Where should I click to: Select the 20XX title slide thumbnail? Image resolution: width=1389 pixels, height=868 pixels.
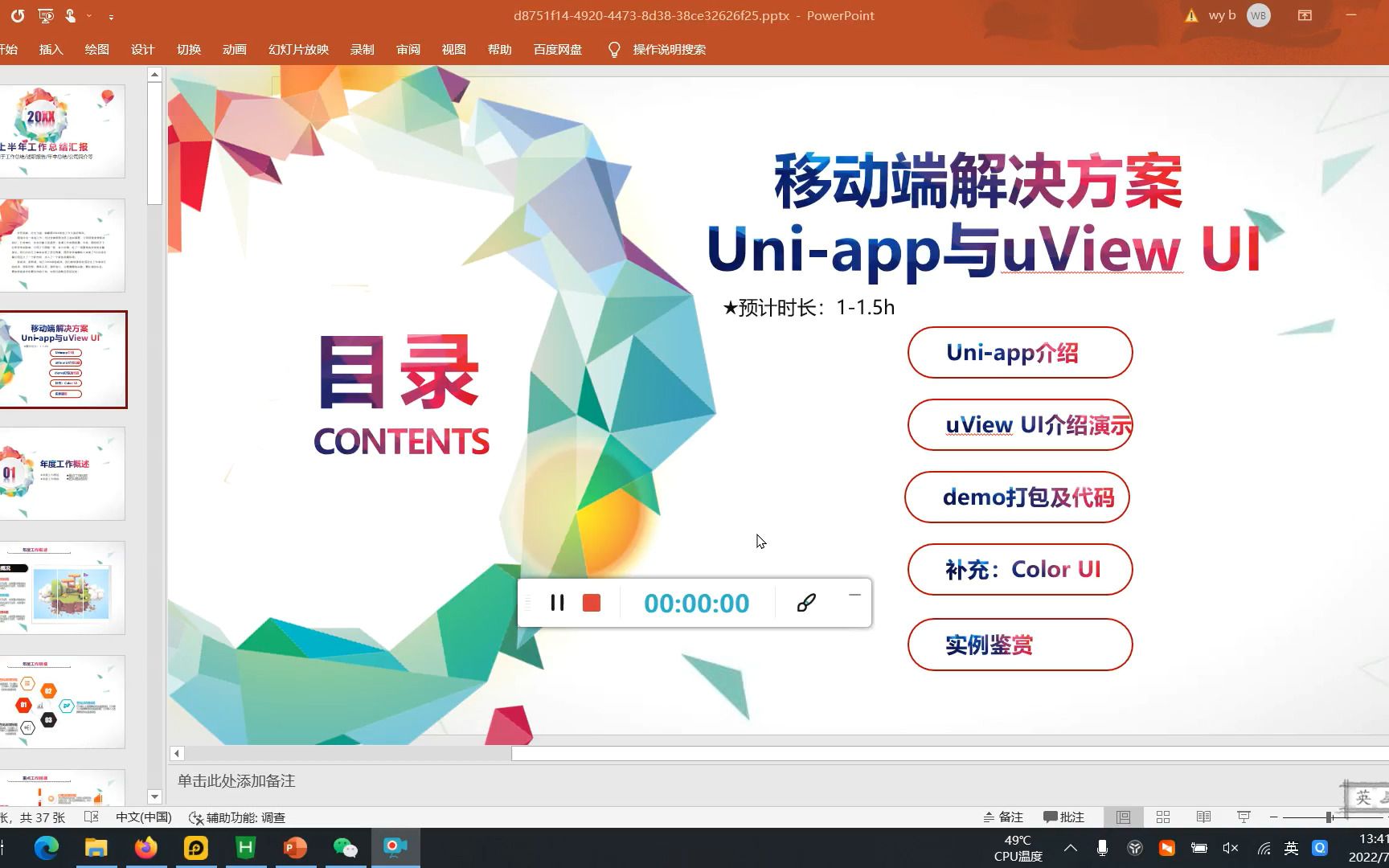pos(63,131)
